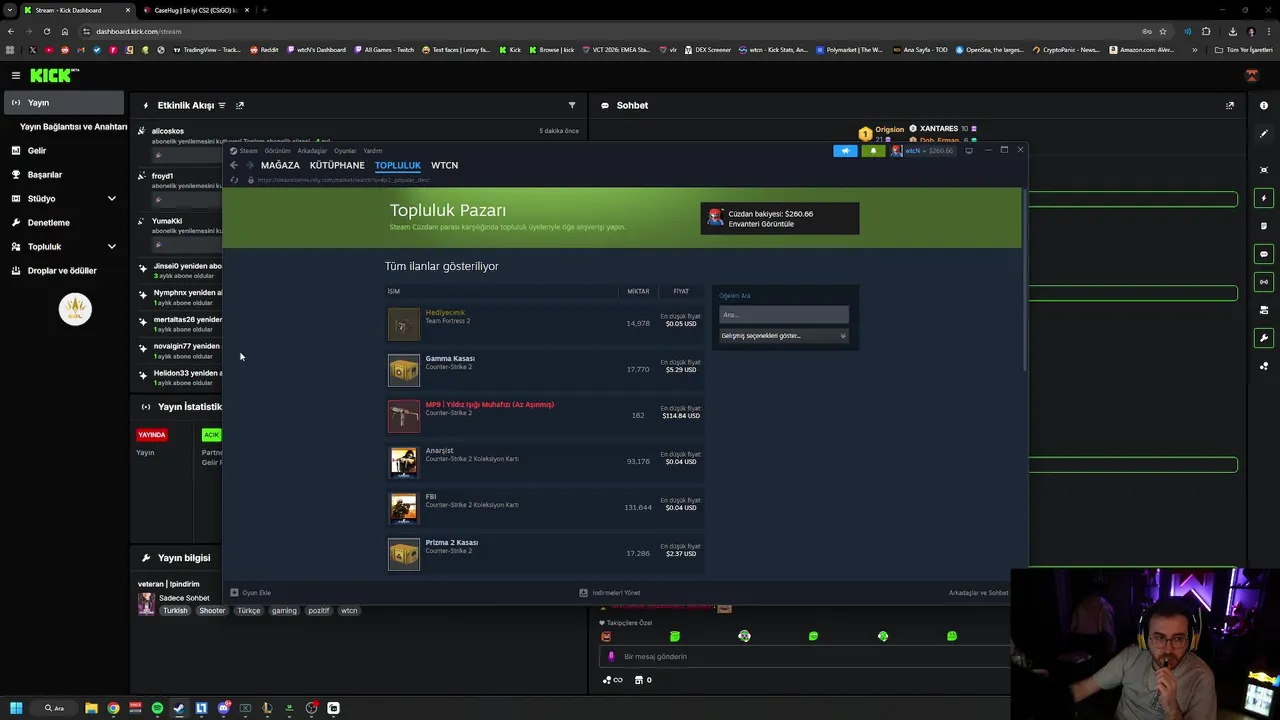This screenshot has height=720, width=1280.
Task: Click the pencil edit icon in right sidebar
Action: (x=1264, y=133)
